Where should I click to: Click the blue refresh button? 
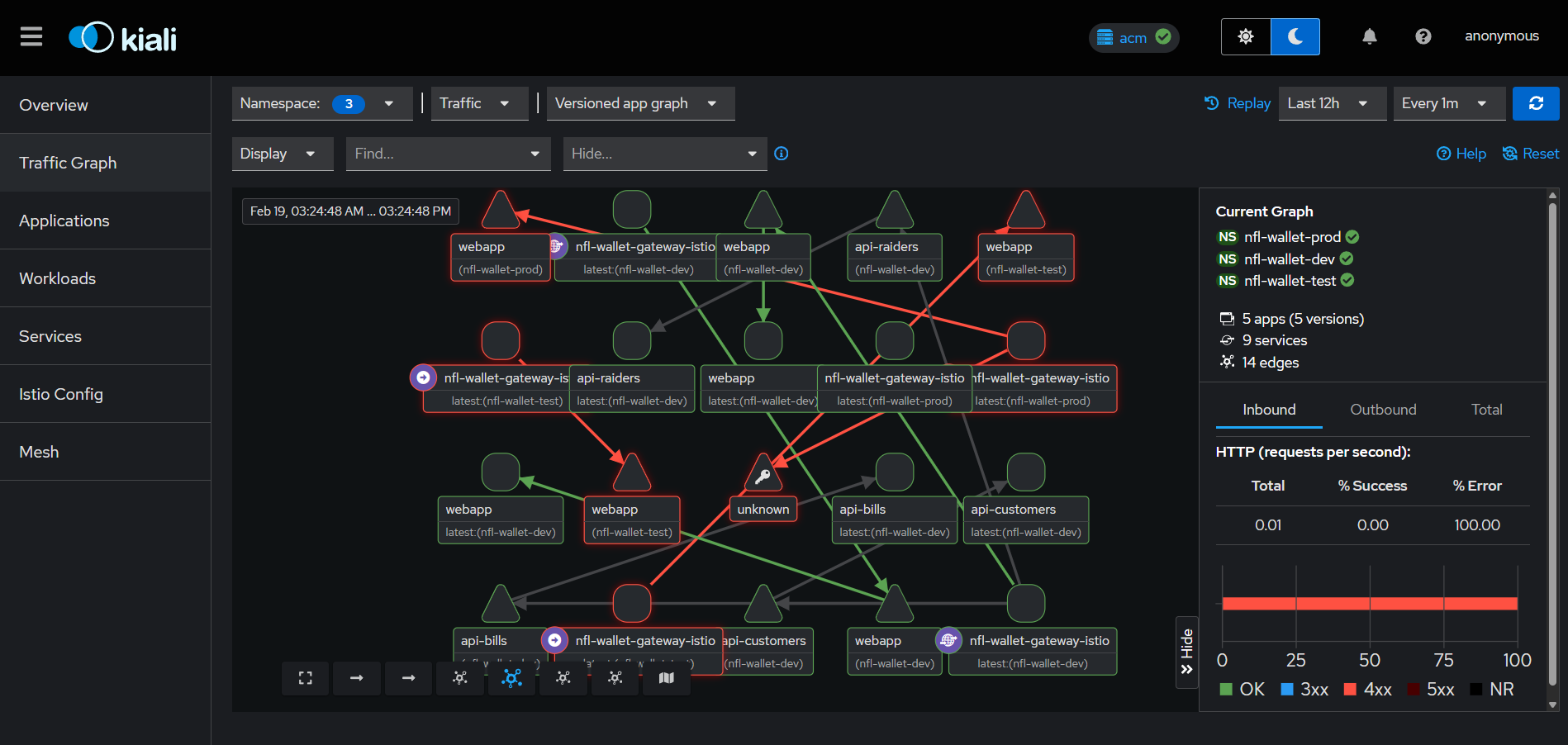point(1536,103)
